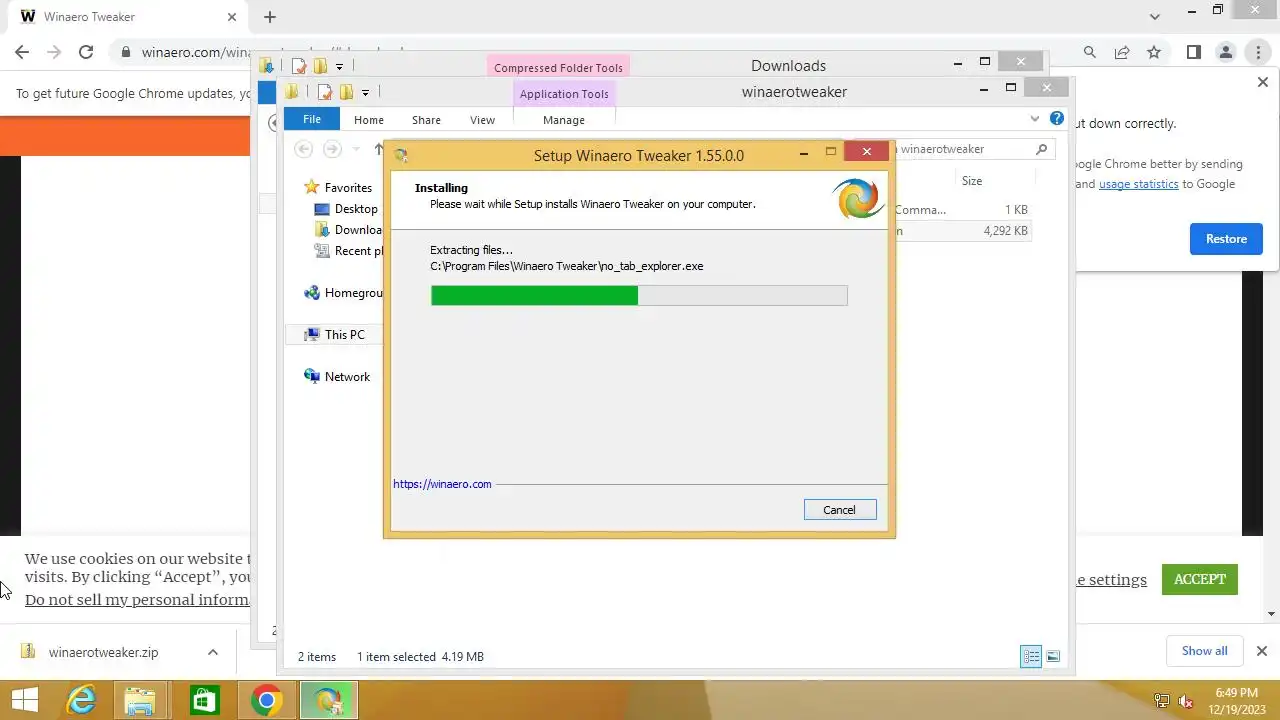Open Chrome side panel
This screenshot has width=1280, height=720.
[x=1194, y=52]
